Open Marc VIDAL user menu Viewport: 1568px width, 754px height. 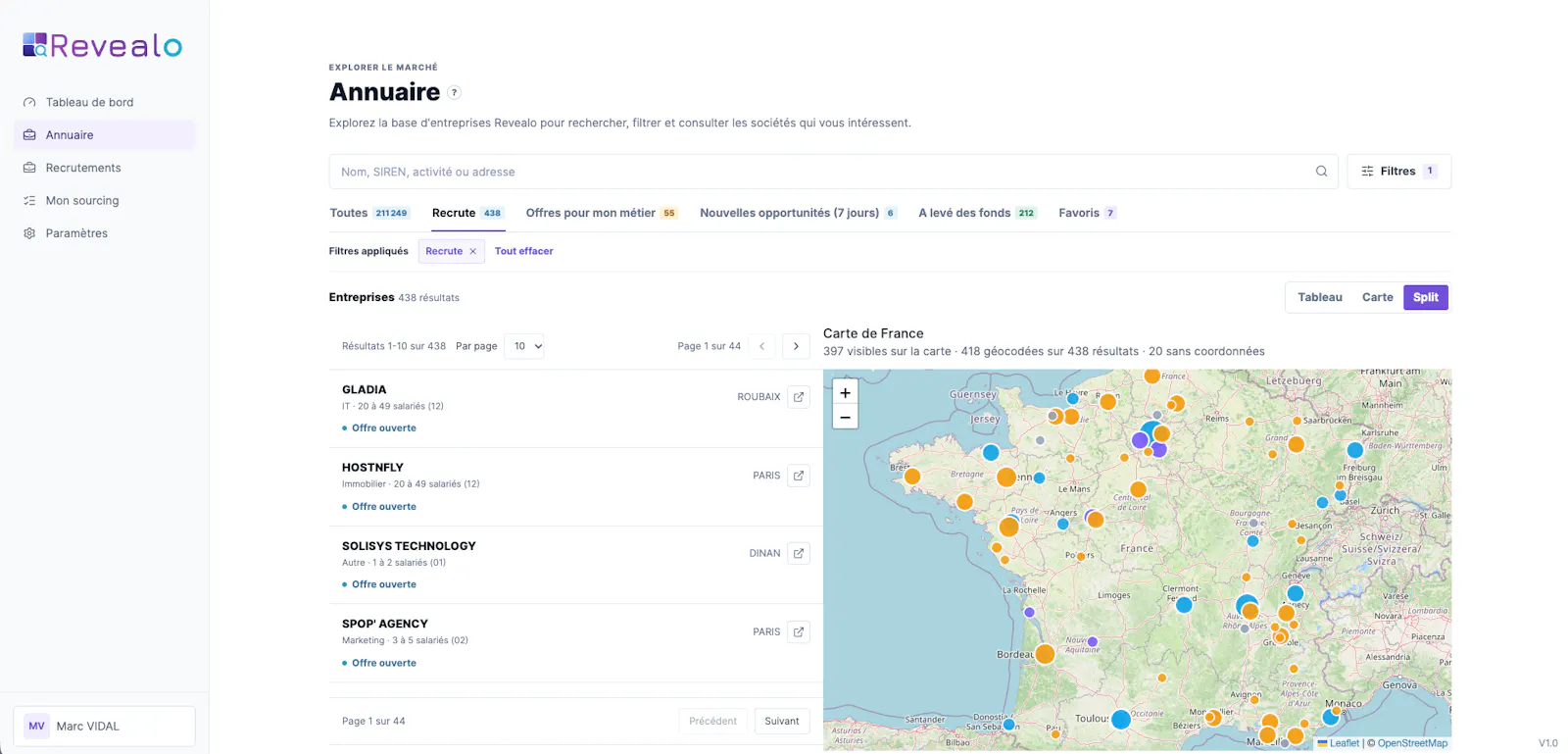pyautogui.click(x=104, y=726)
